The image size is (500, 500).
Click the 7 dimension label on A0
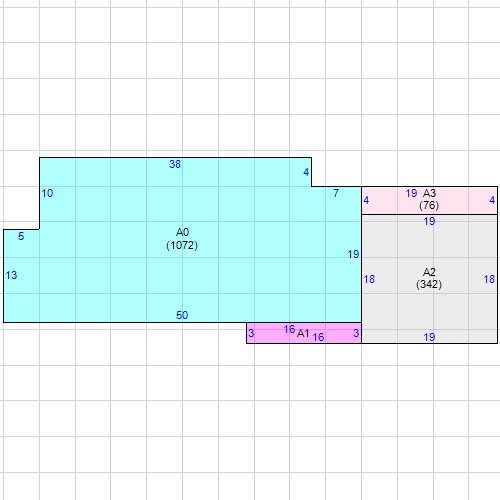point(336,193)
